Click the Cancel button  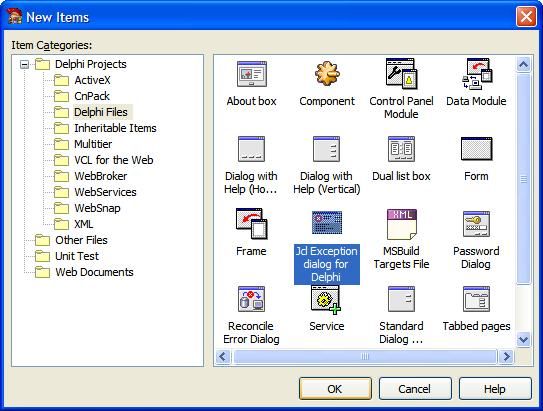[415, 388]
